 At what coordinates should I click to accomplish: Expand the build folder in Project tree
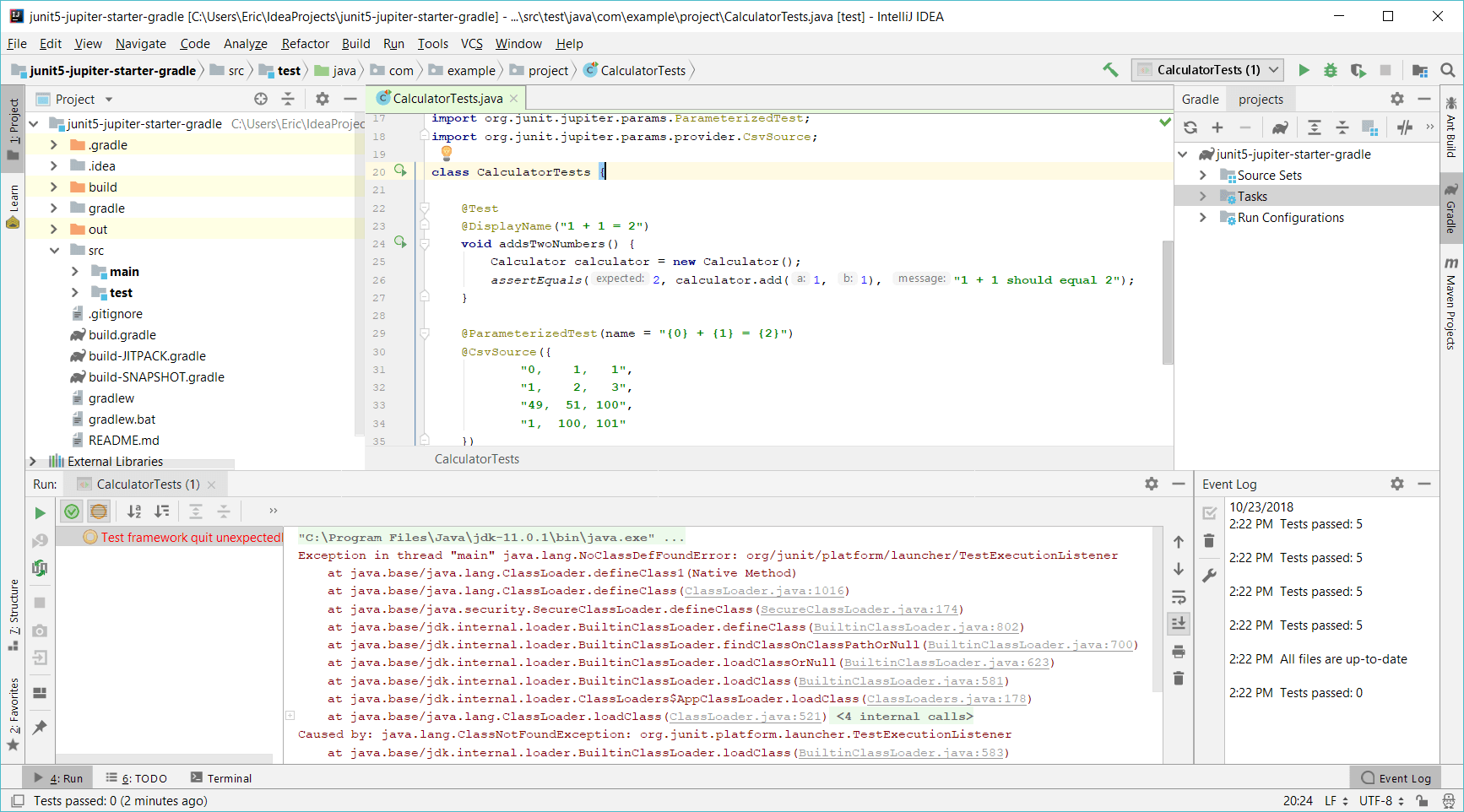pos(54,187)
